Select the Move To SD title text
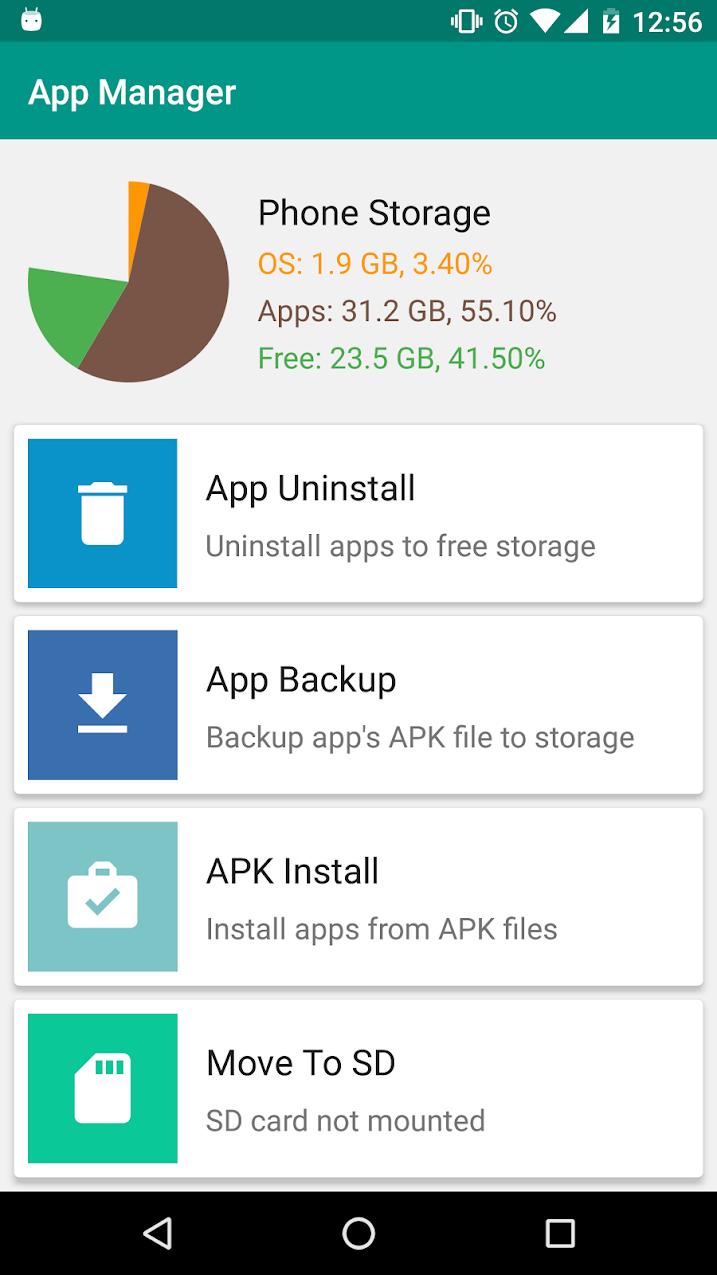Image resolution: width=717 pixels, height=1275 pixels. click(300, 1063)
